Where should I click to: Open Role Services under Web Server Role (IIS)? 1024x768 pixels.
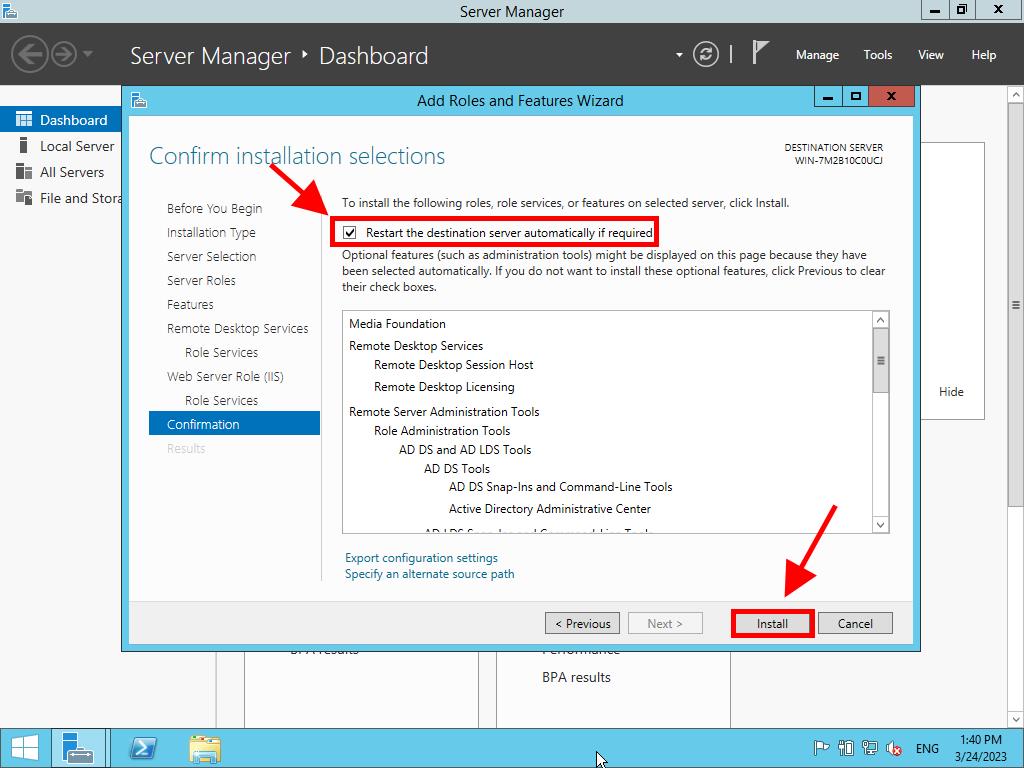(221, 400)
